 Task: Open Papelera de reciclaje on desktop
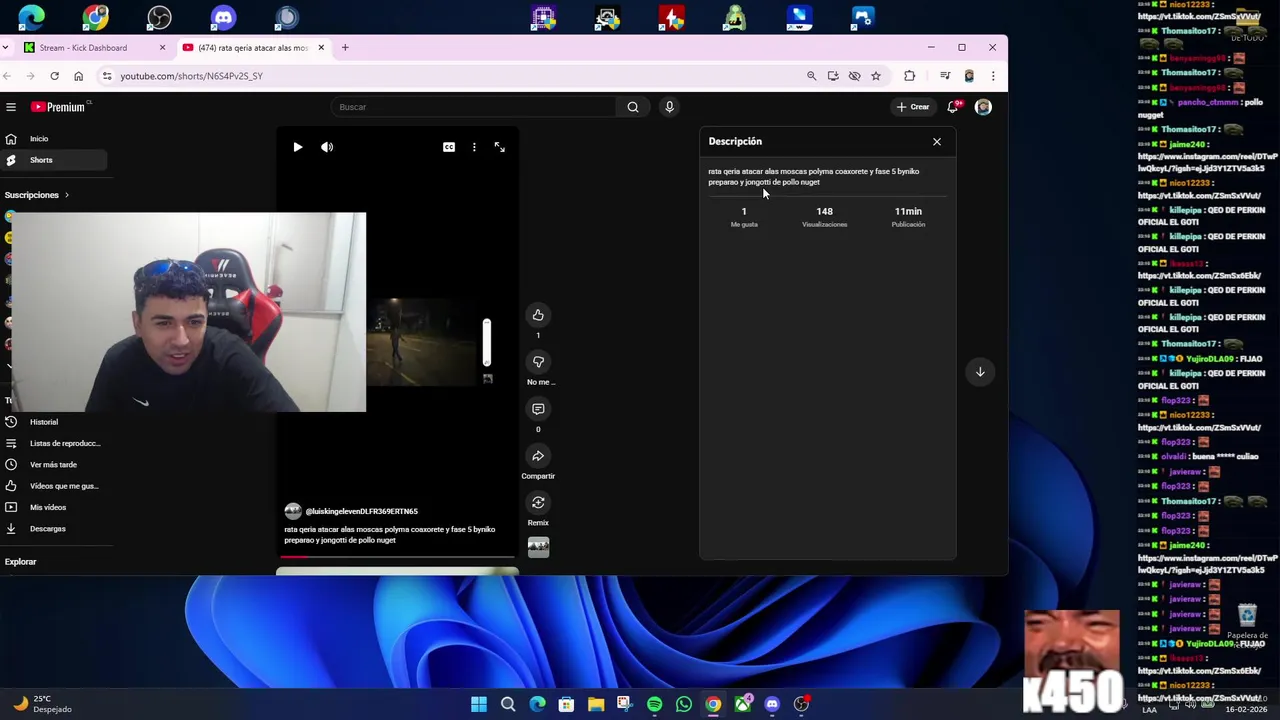(1247, 626)
